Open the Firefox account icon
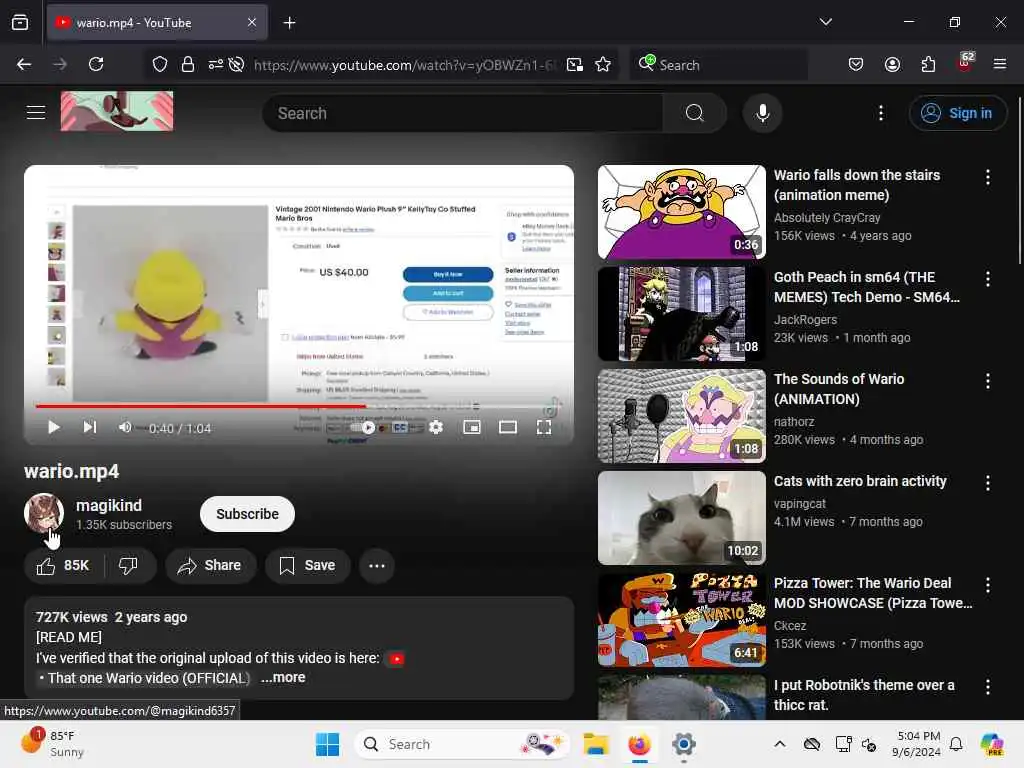The height and width of the screenshot is (768, 1024). [892, 64]
